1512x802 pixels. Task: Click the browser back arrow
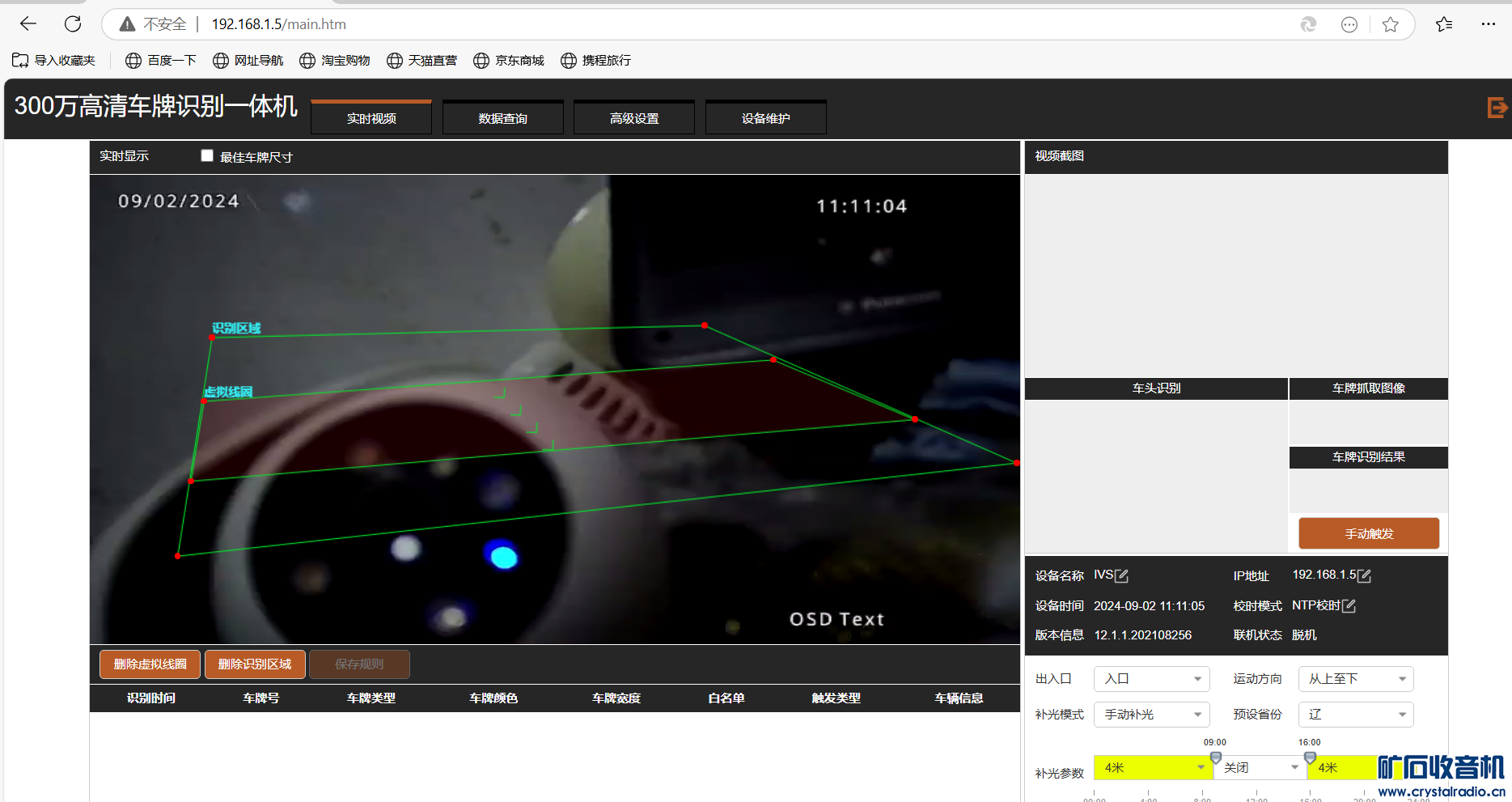point(28,24)
